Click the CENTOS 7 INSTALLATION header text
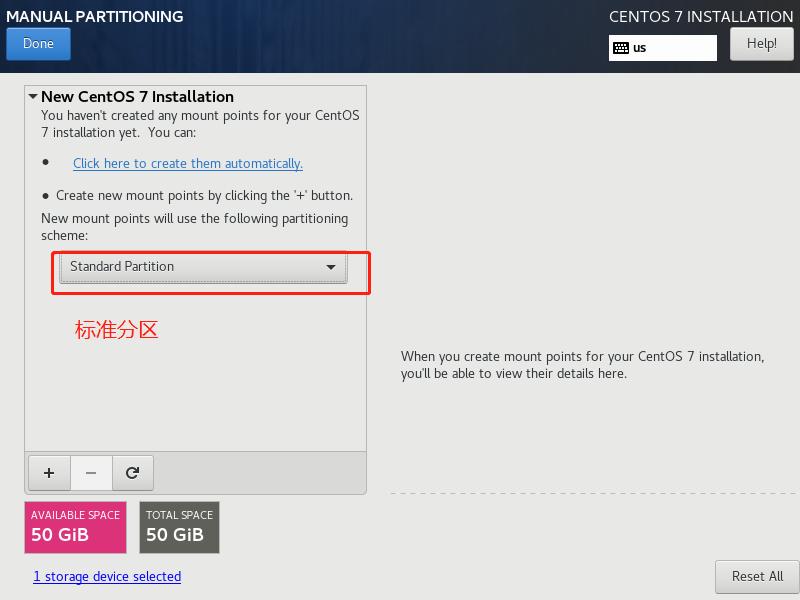Screen dimensions: 800x600 [699, 16]
